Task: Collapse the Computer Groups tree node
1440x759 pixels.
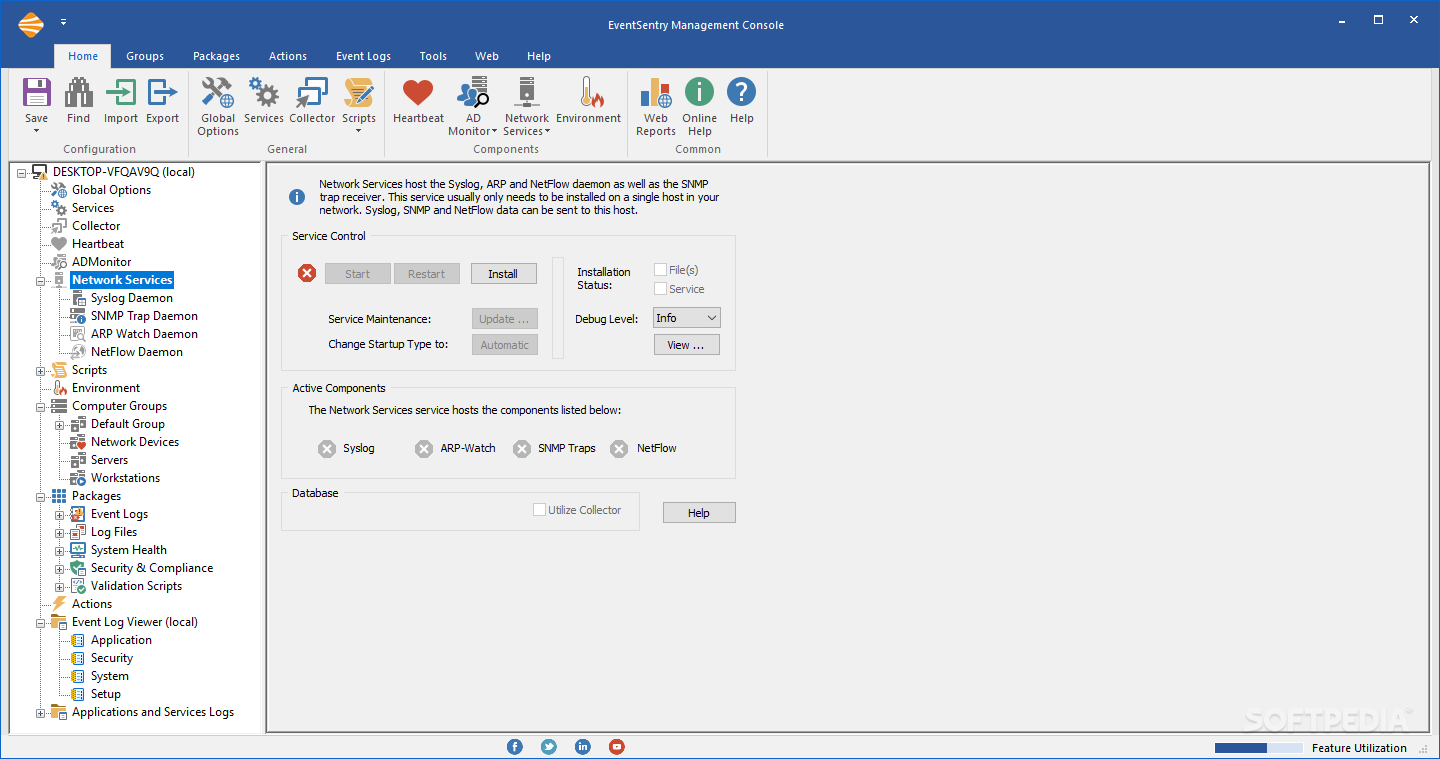Action: 41,406
